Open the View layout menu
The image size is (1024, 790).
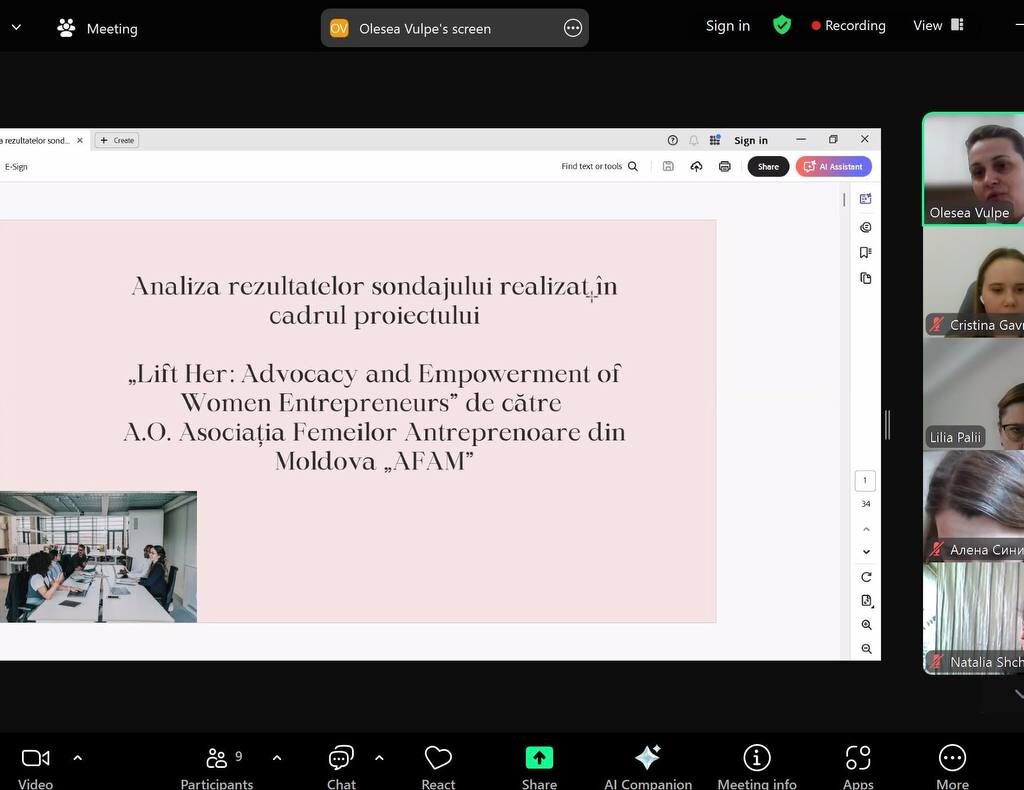coord(937,26)
